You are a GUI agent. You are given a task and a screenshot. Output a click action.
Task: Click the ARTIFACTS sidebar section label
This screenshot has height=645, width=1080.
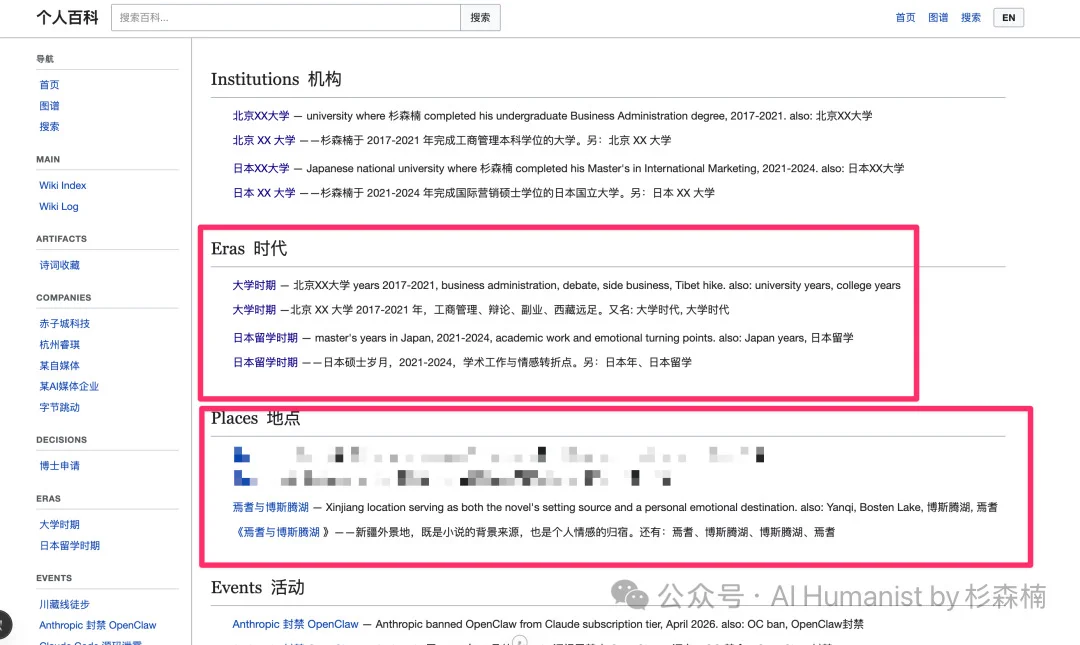(61, 238)
